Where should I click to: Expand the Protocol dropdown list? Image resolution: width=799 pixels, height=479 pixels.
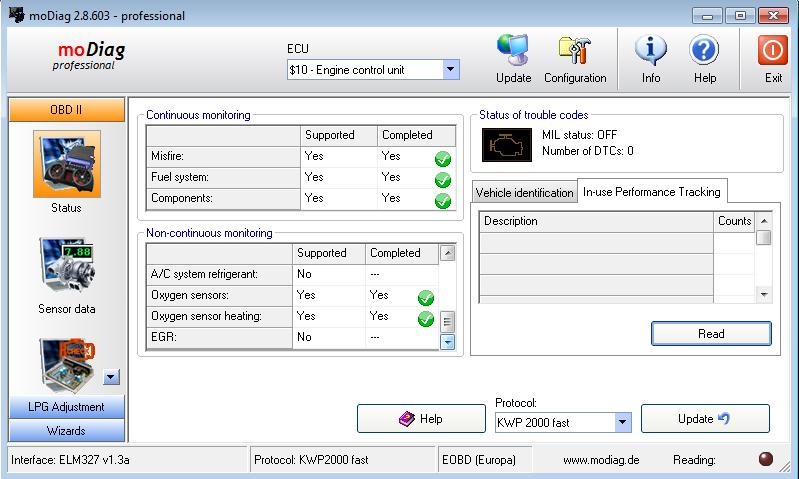tap(622, 422)
